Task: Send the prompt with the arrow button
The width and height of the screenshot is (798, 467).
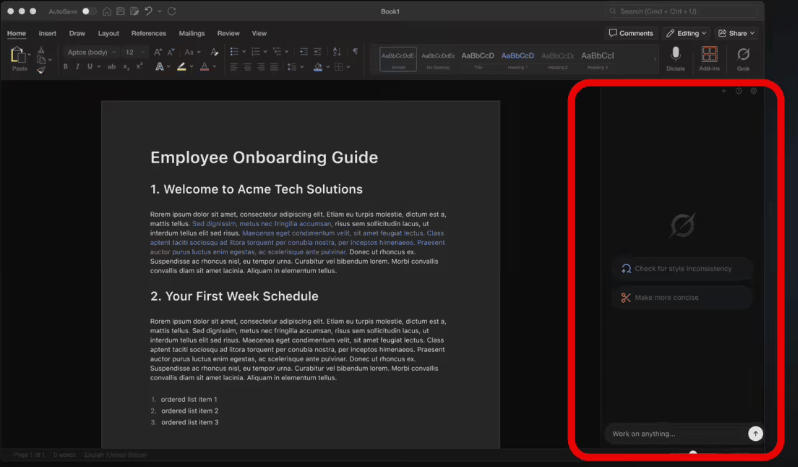Action: 755,433
